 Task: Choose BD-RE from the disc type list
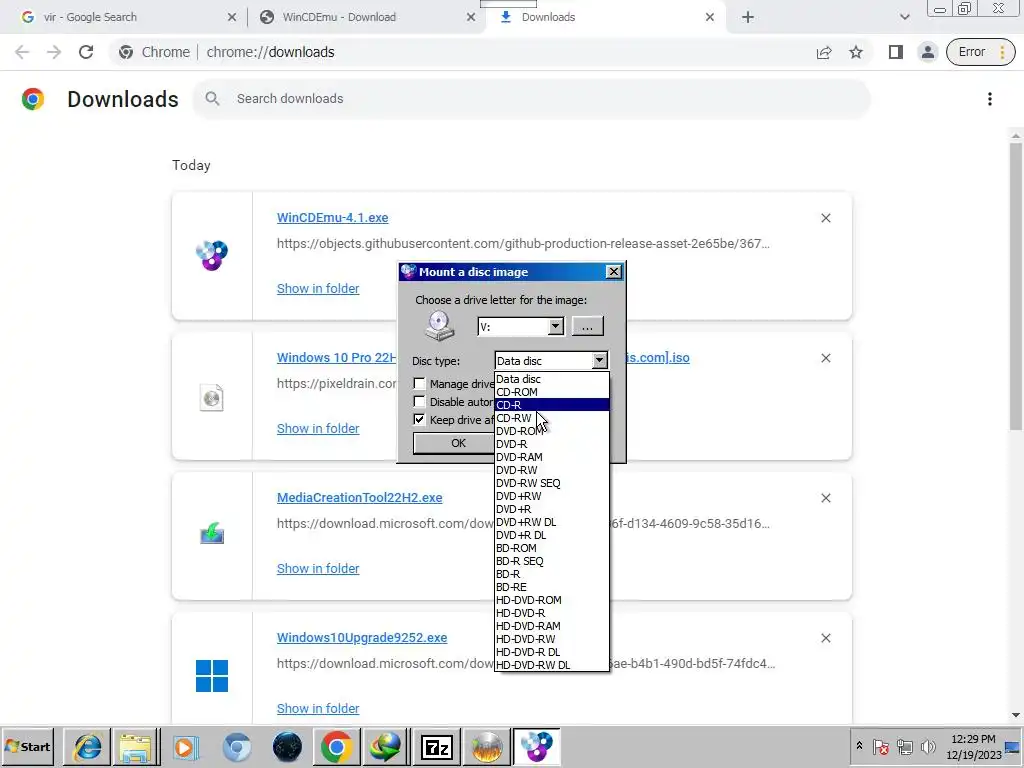pos(552,587)
